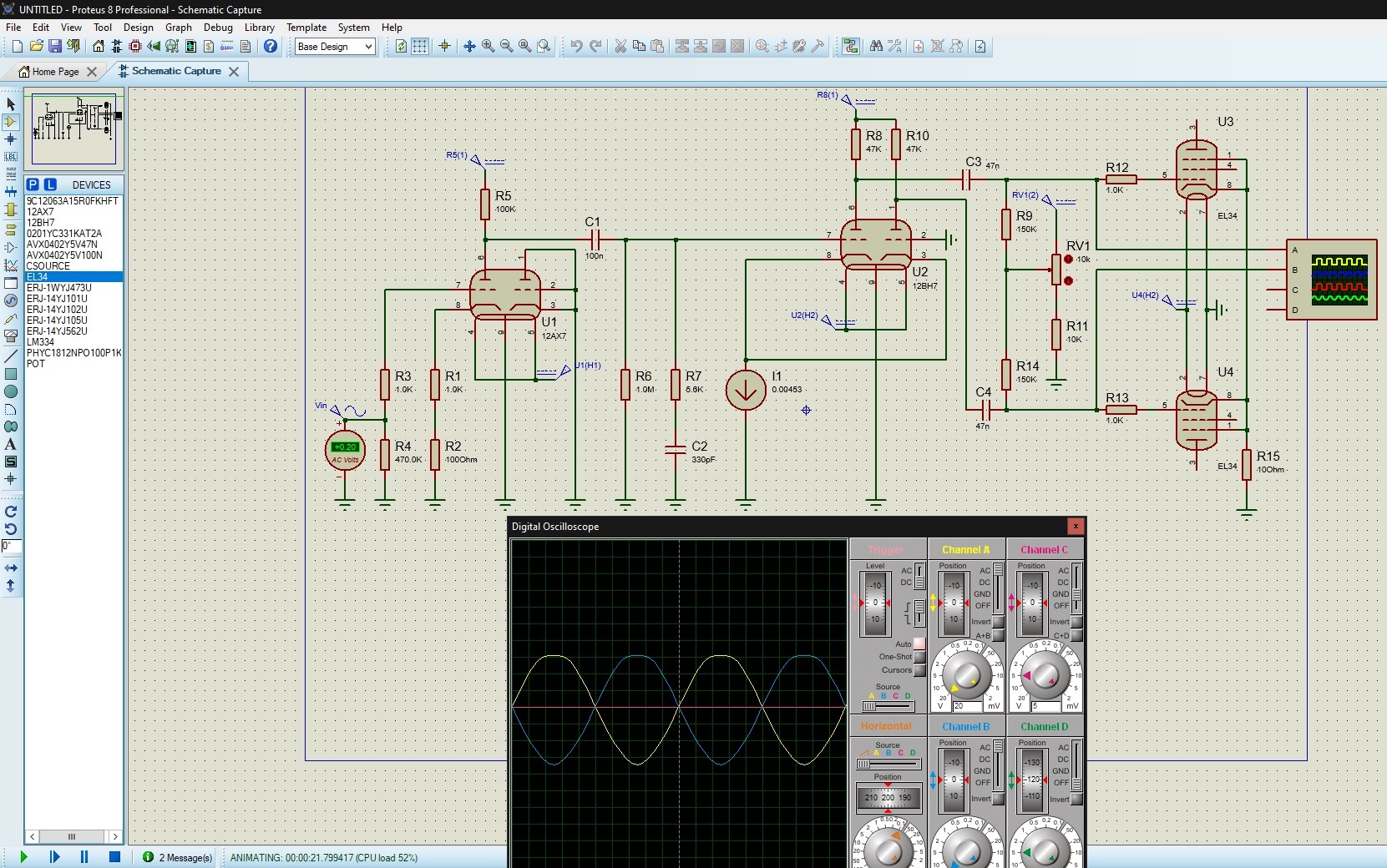Select the Generator mode tool
The height and width of the screenshot is (868, 1387).
(x=11, y=300)
